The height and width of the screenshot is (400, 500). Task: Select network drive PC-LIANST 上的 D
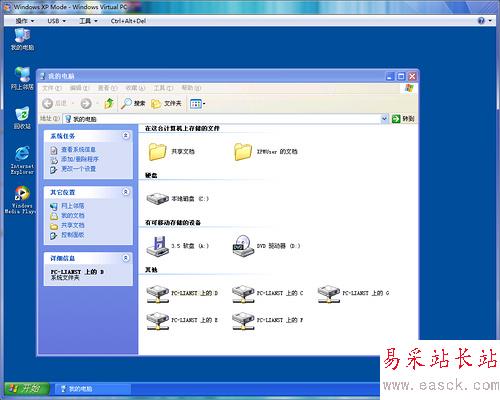pyautogui.click(x=182, y=293)
